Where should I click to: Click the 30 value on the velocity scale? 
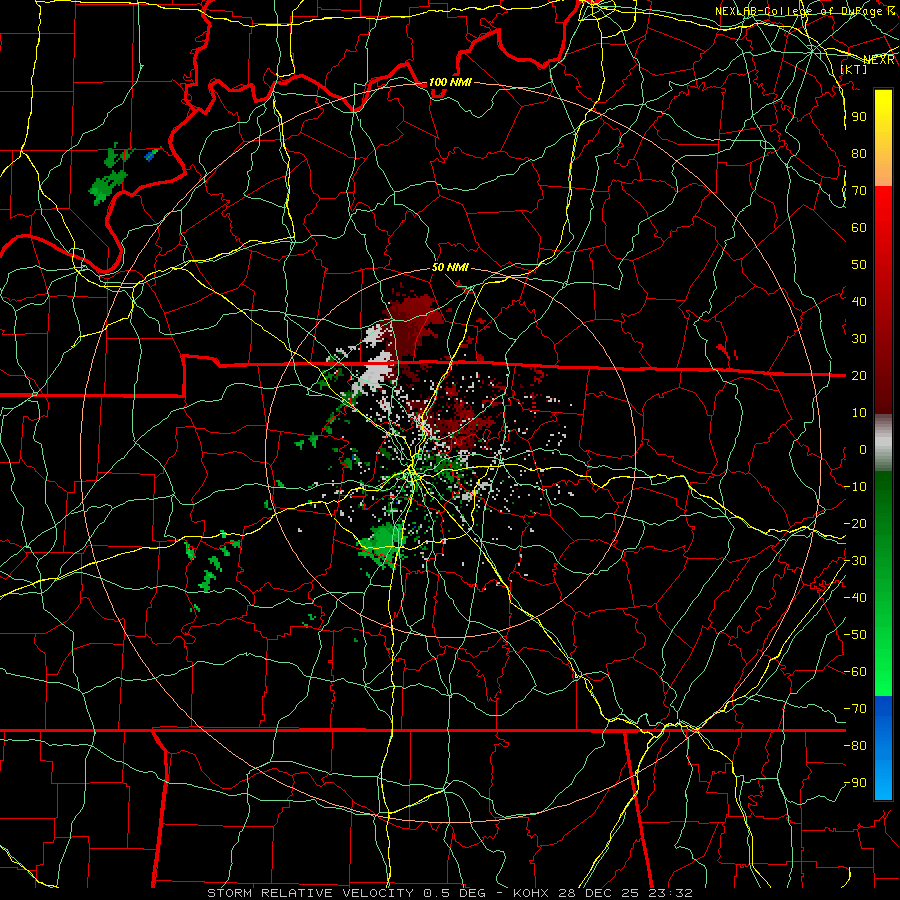(x=859, y=339)
